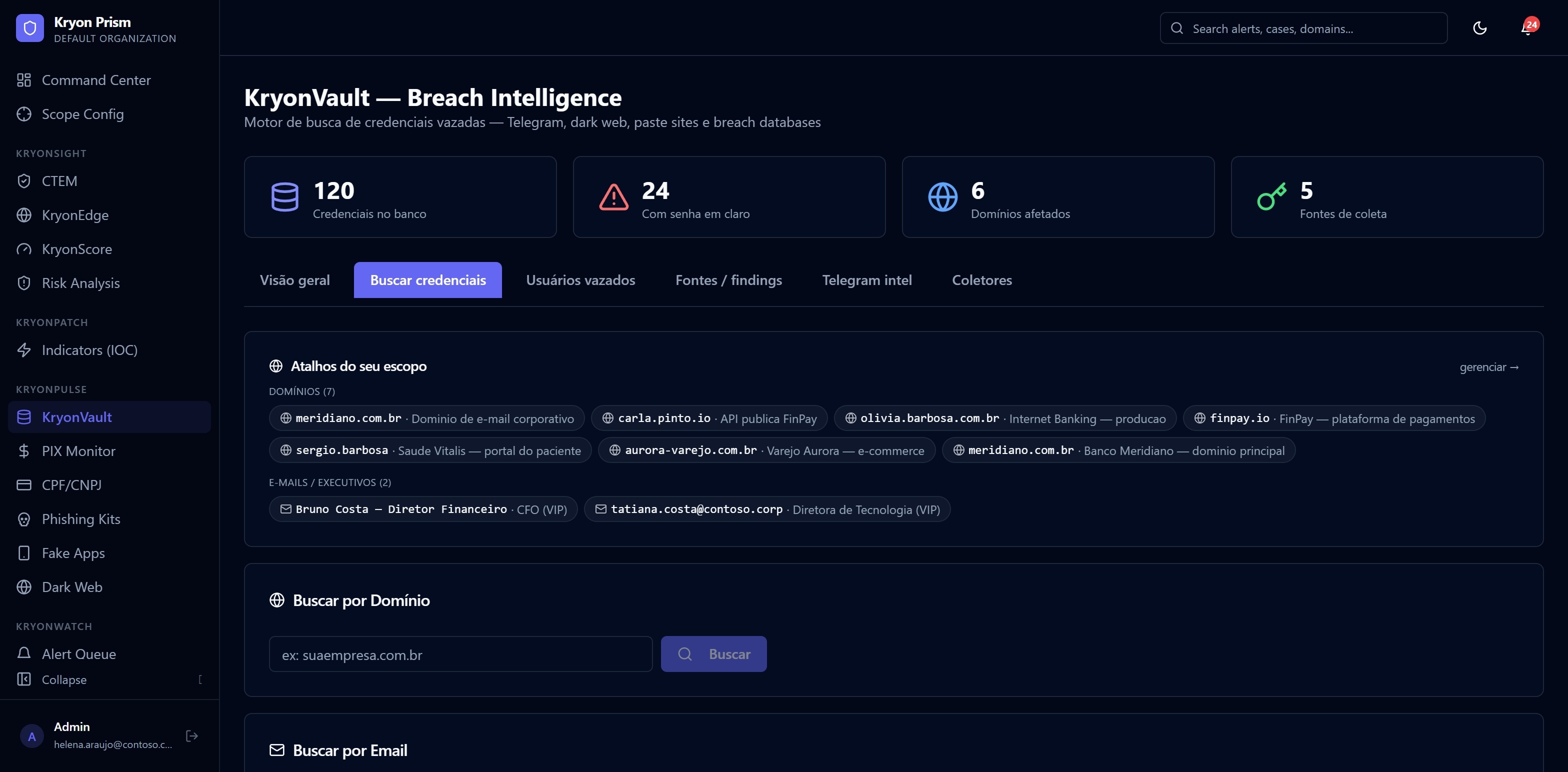Click the Credenciais no banco label
This screenshot has width=1568, height=772.
369,214
